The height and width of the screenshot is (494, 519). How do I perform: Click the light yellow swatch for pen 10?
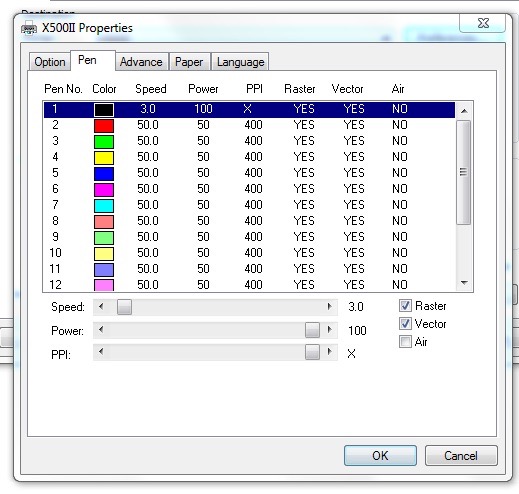point(104,253)
